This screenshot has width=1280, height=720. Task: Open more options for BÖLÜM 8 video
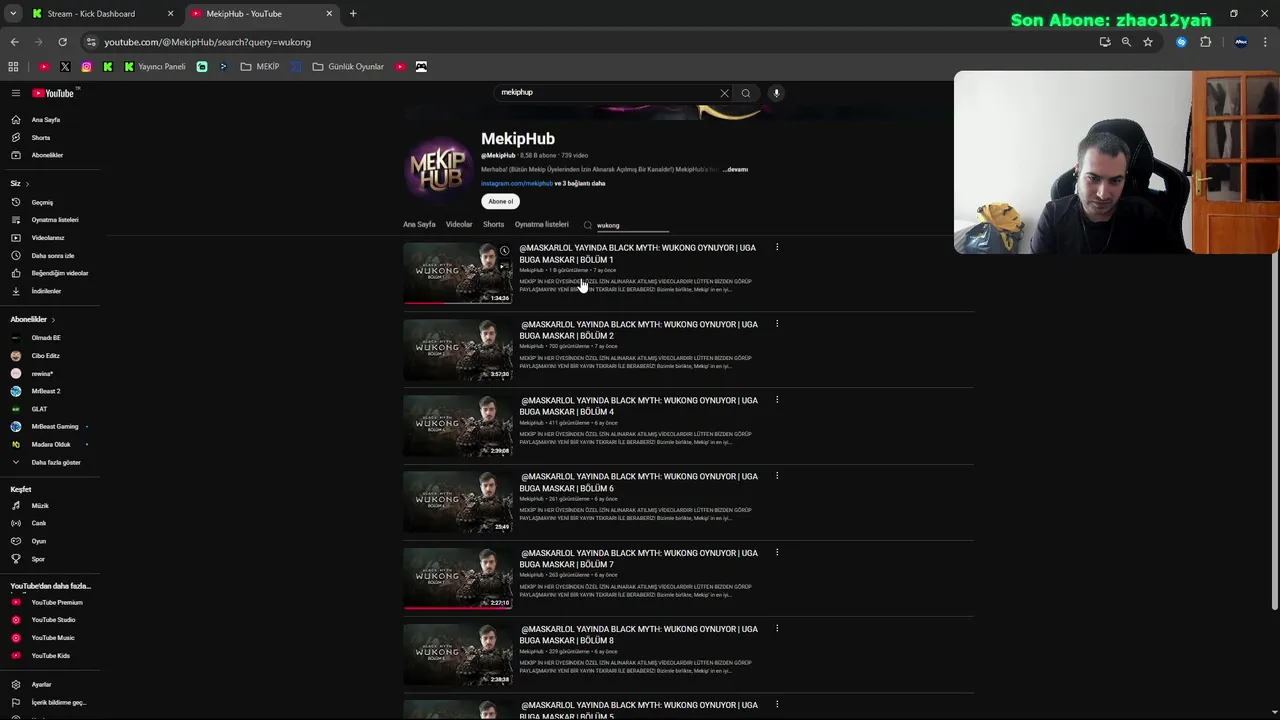tap(777, 629)
